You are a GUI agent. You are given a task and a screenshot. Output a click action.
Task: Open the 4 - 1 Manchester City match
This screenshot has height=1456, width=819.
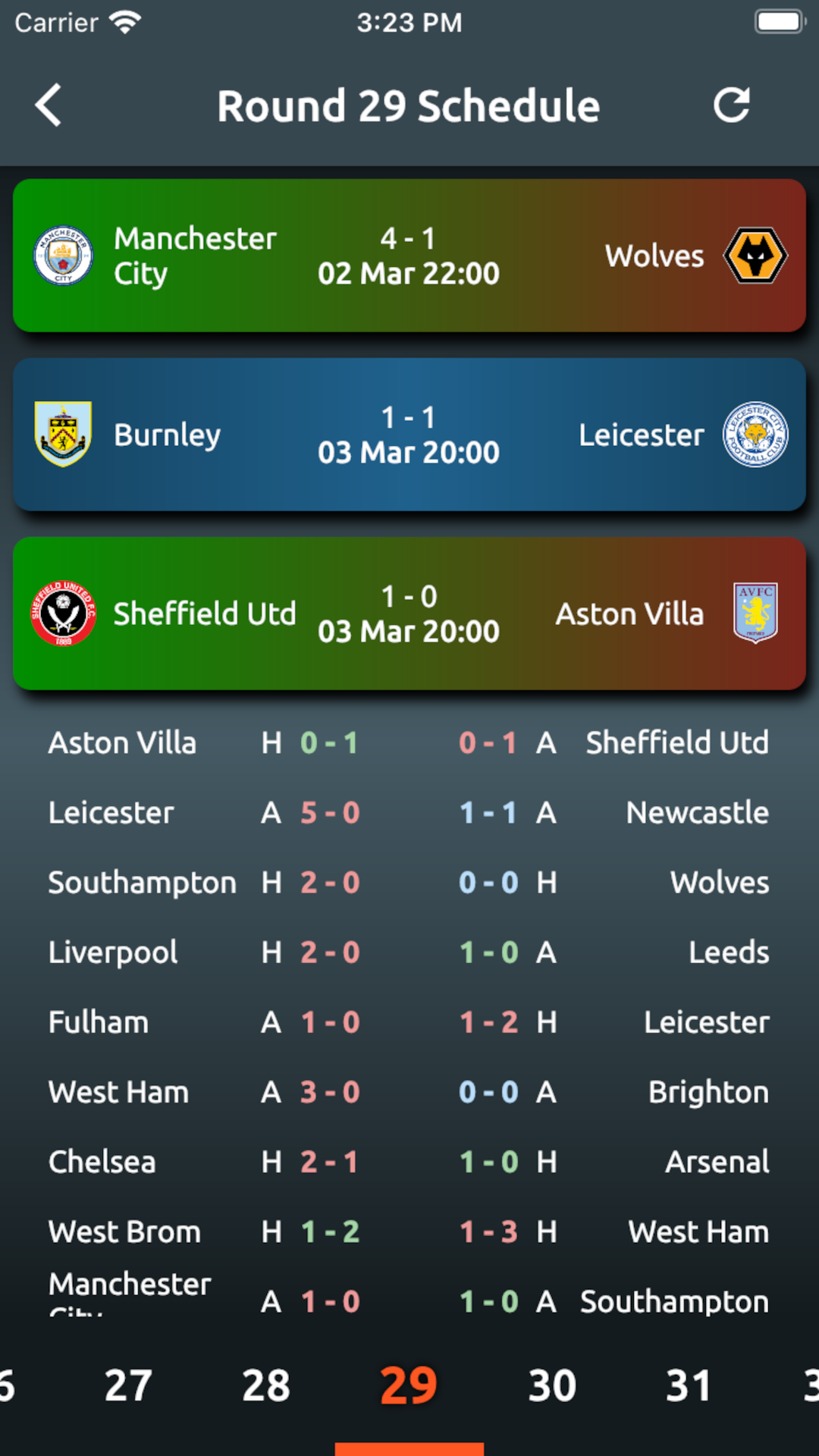tap(409, 256)
